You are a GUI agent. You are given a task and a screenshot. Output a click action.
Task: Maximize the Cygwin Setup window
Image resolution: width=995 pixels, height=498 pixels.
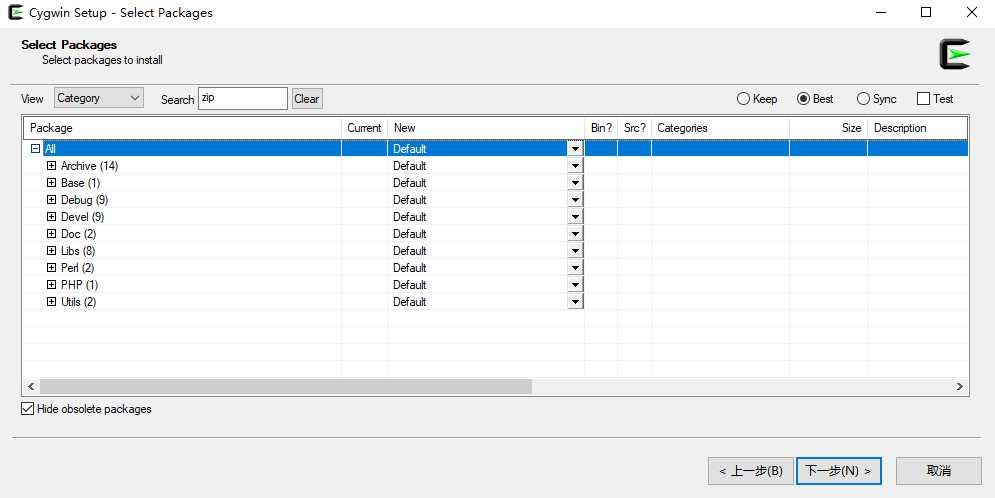click(926, 12)
